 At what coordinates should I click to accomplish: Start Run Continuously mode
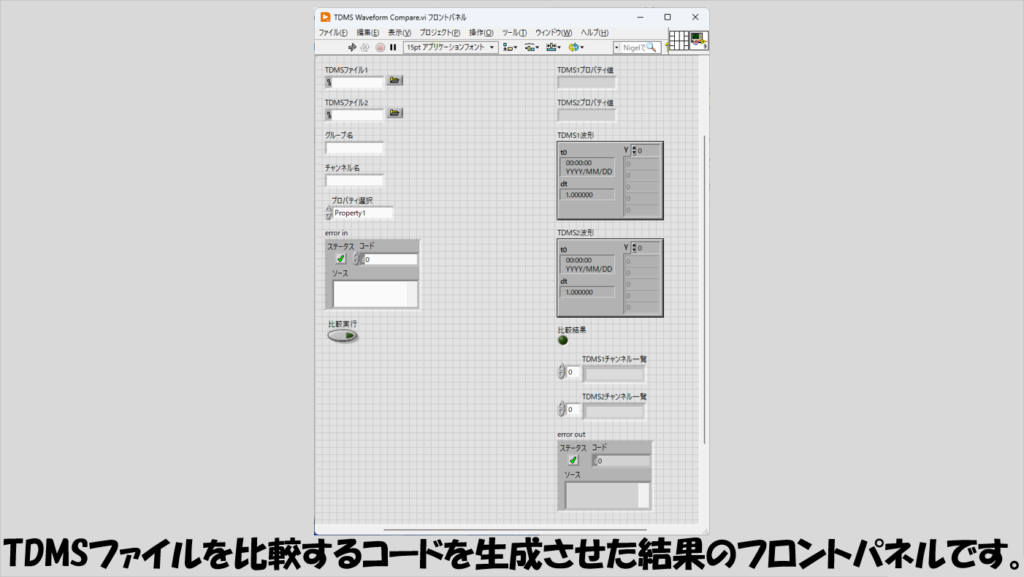pos(365,48)
